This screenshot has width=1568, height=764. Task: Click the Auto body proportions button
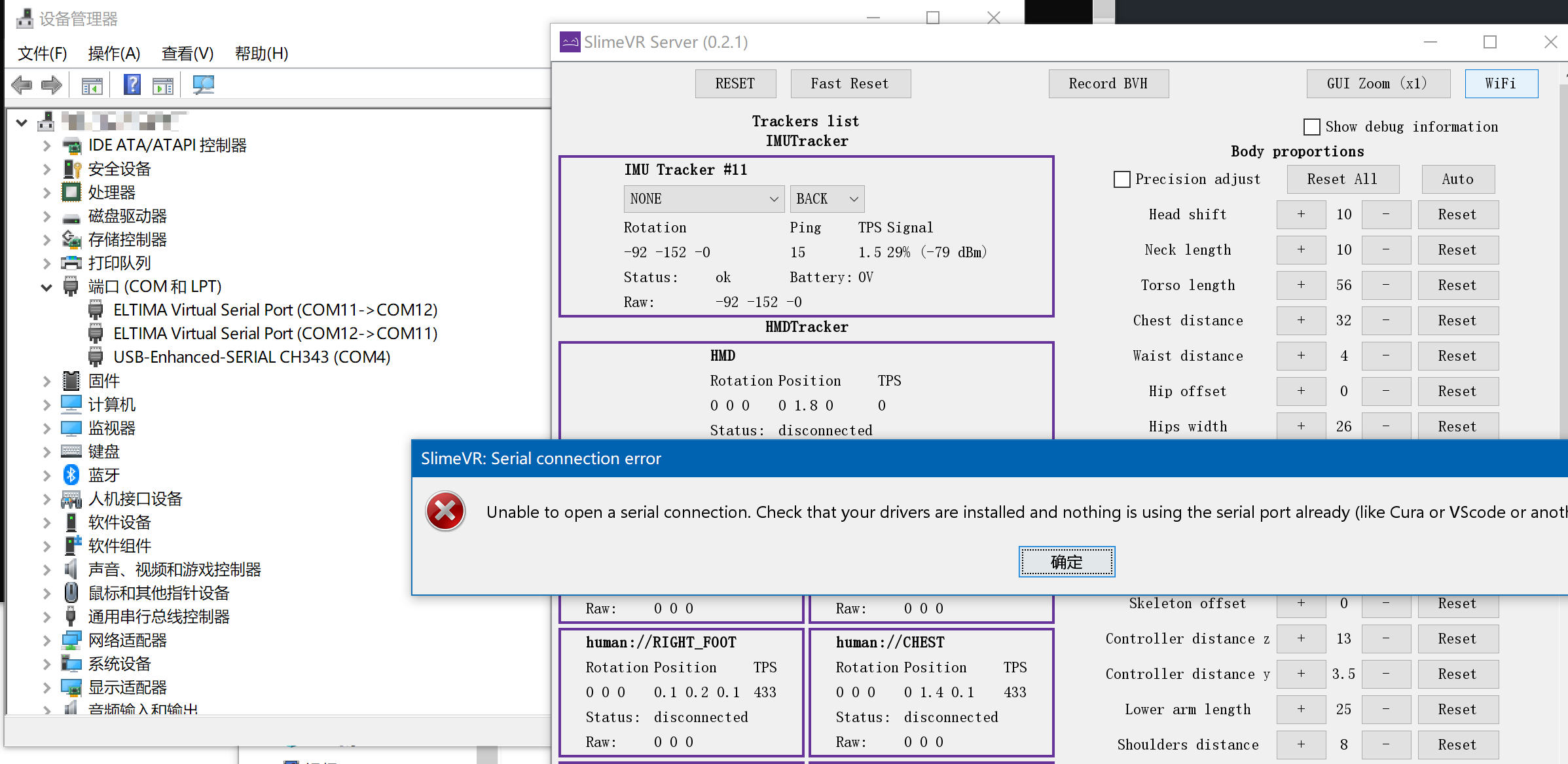coord(1457,179)
